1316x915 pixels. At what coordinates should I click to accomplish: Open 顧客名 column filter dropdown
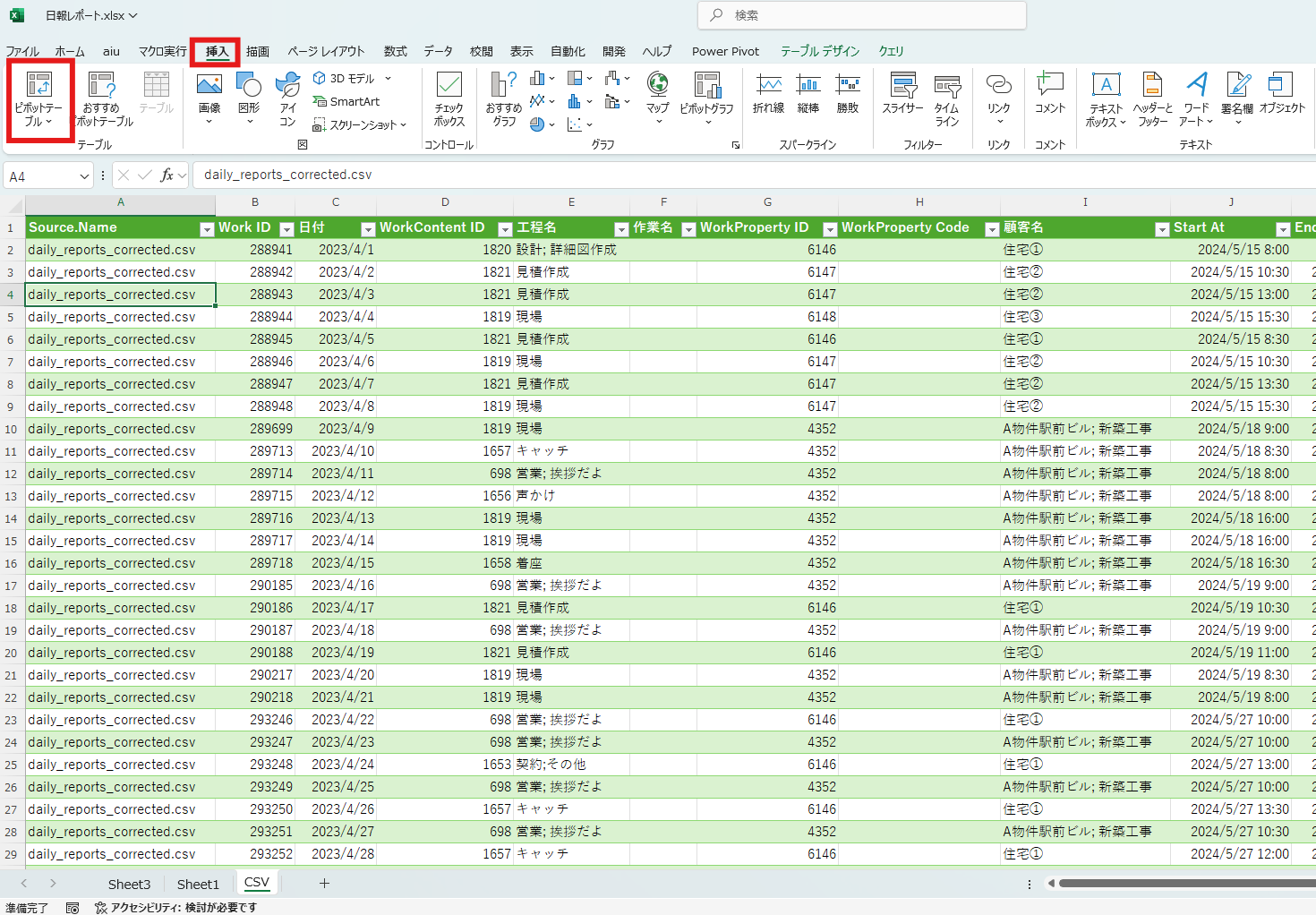pyautogui.click(x=1162, y=229)
